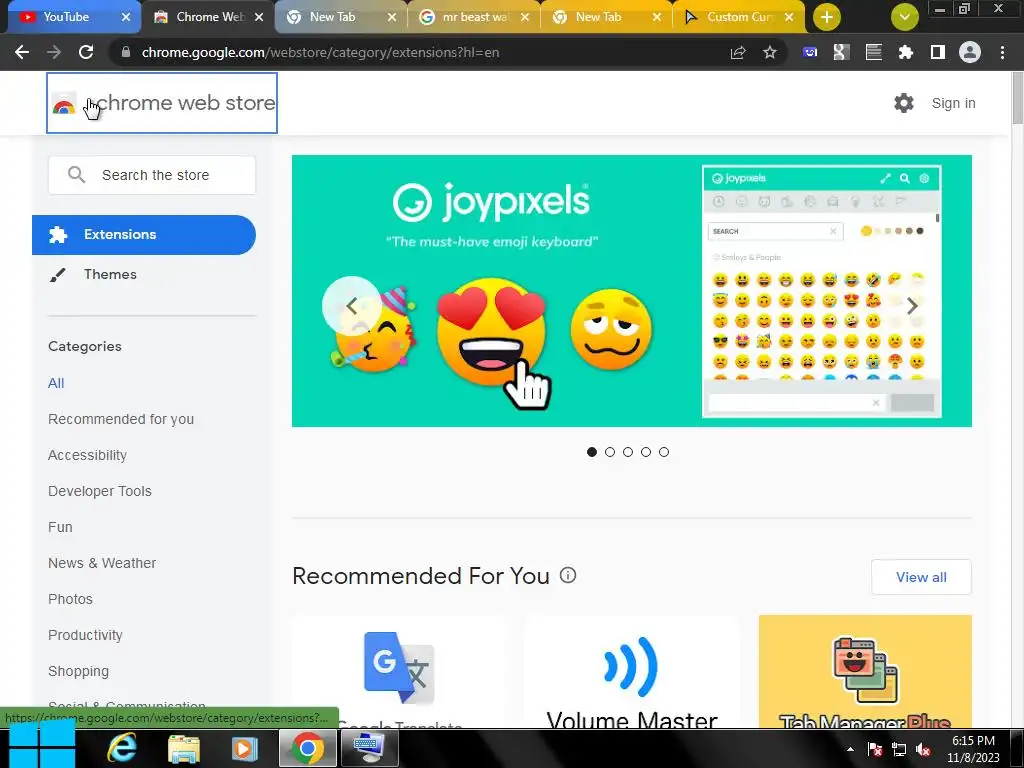Click the grey squares extension icon
This screenshot has height=768, width=1024.
point(842,52)
